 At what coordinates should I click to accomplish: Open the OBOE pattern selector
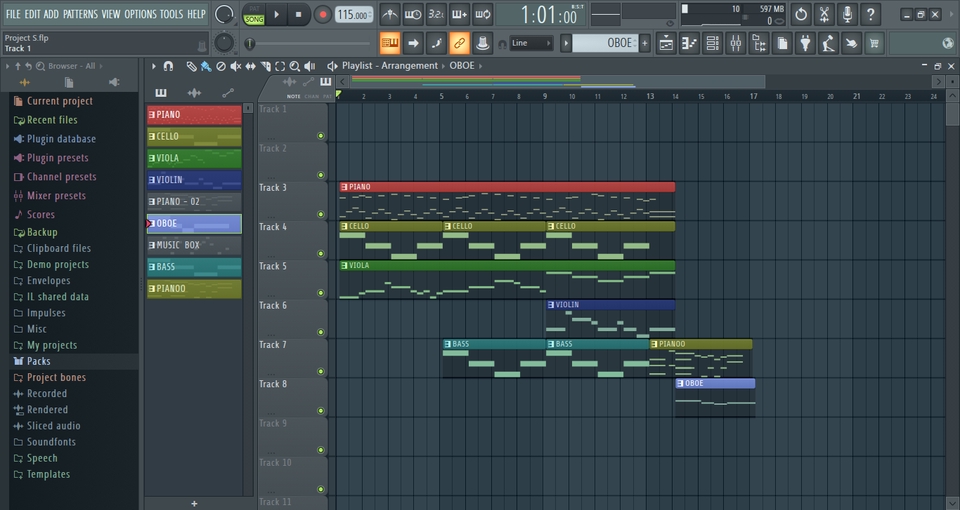point(605,43)
